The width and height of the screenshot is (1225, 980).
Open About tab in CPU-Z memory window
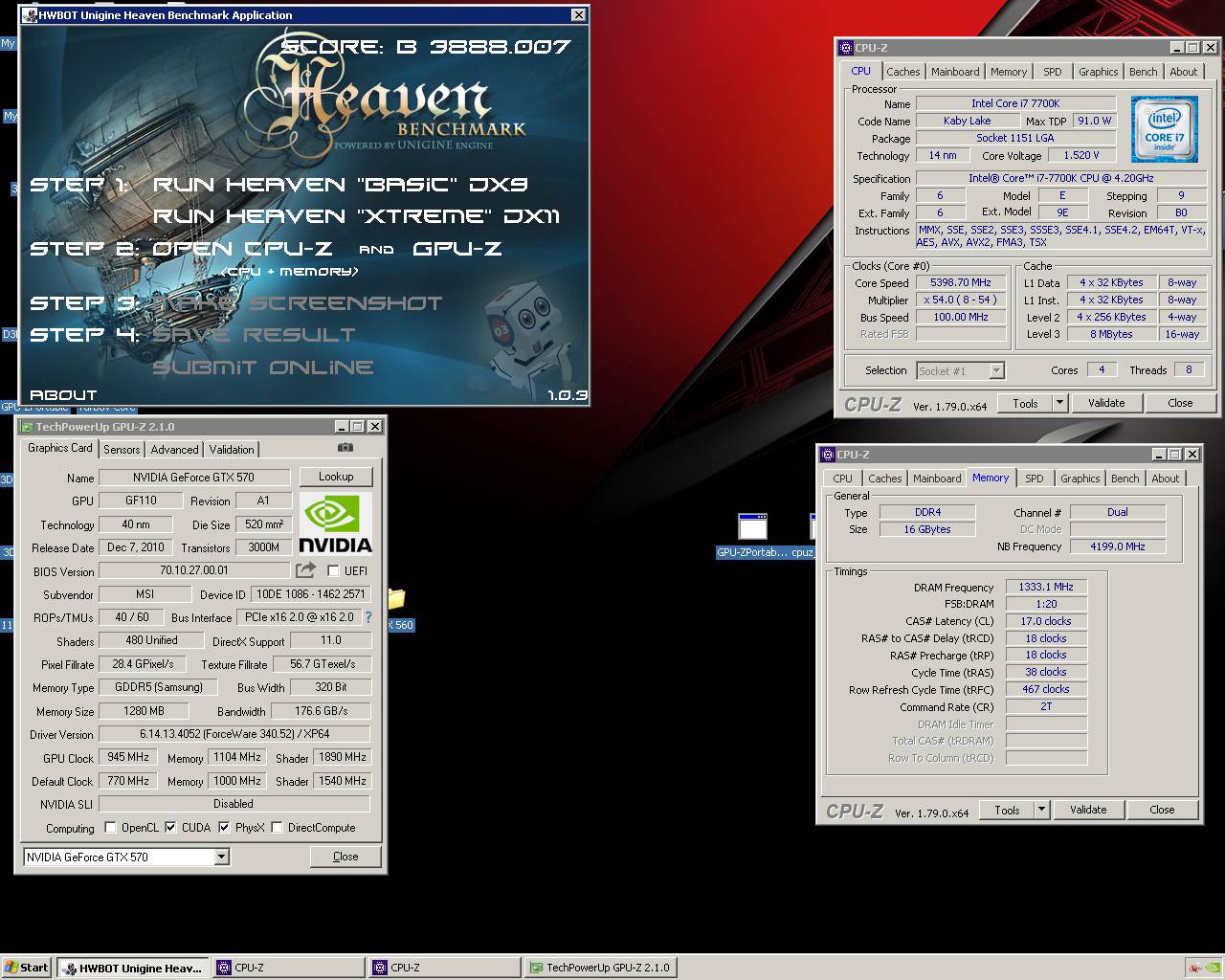tap(1166, 479)
